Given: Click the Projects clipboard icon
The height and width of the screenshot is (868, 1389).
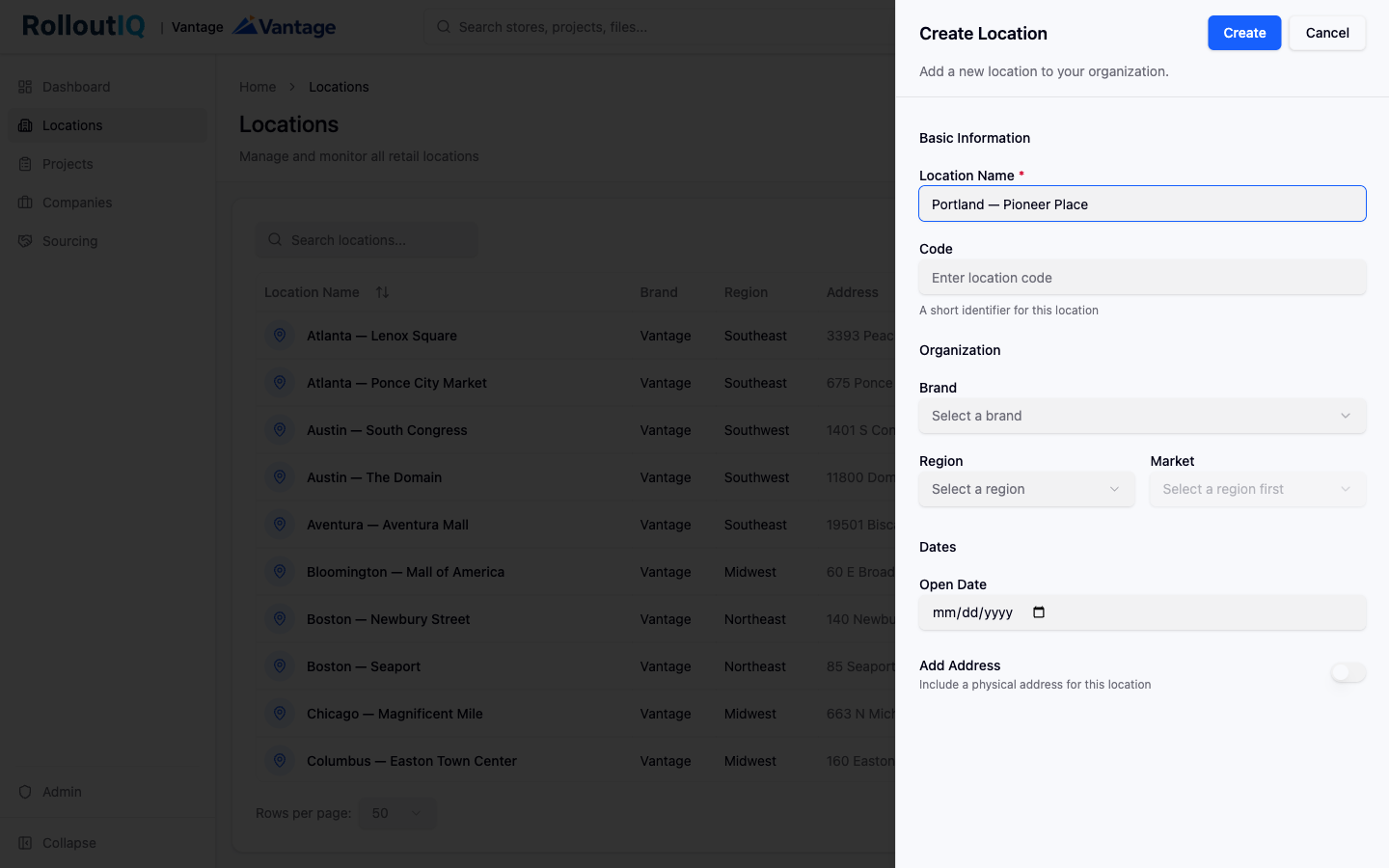Looking at the screenshot, I should (25, 164).
